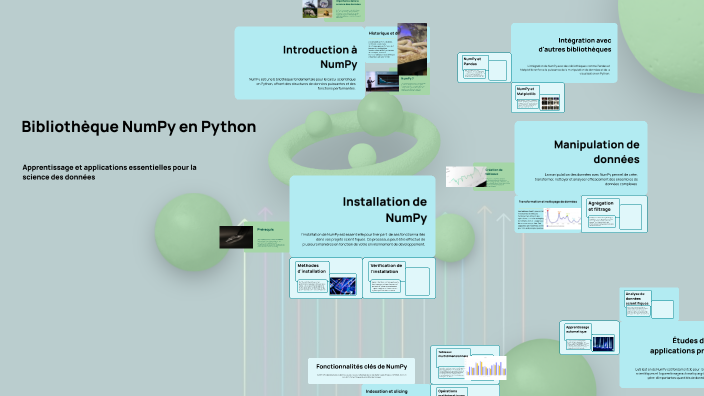Click Transformation et nettoyage de données card

coord(548,214)
